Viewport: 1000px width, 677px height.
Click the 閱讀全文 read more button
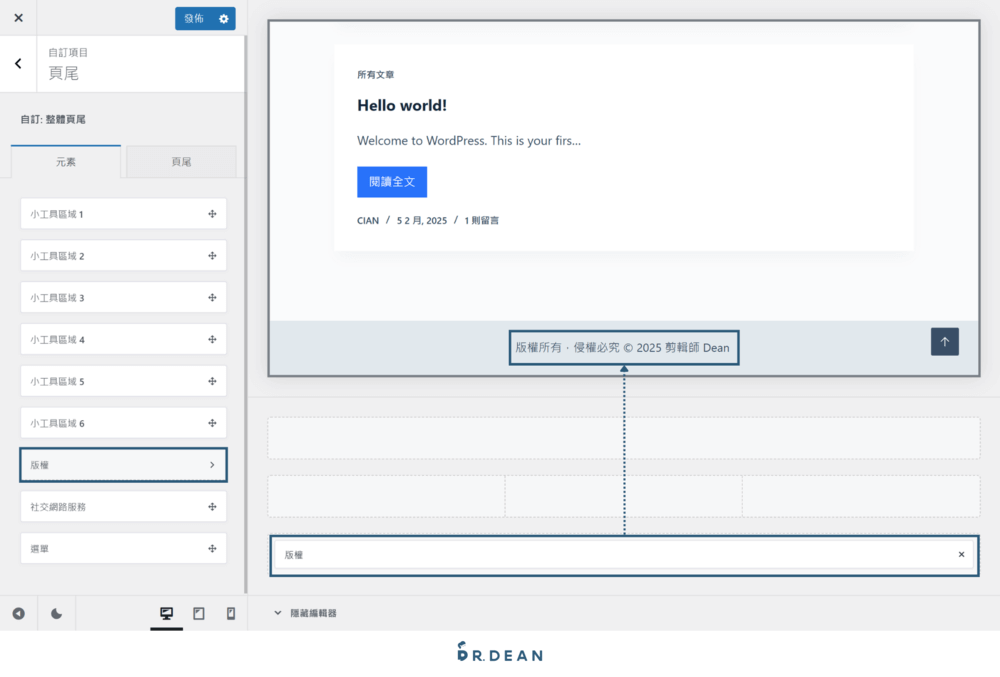point(392,182)
